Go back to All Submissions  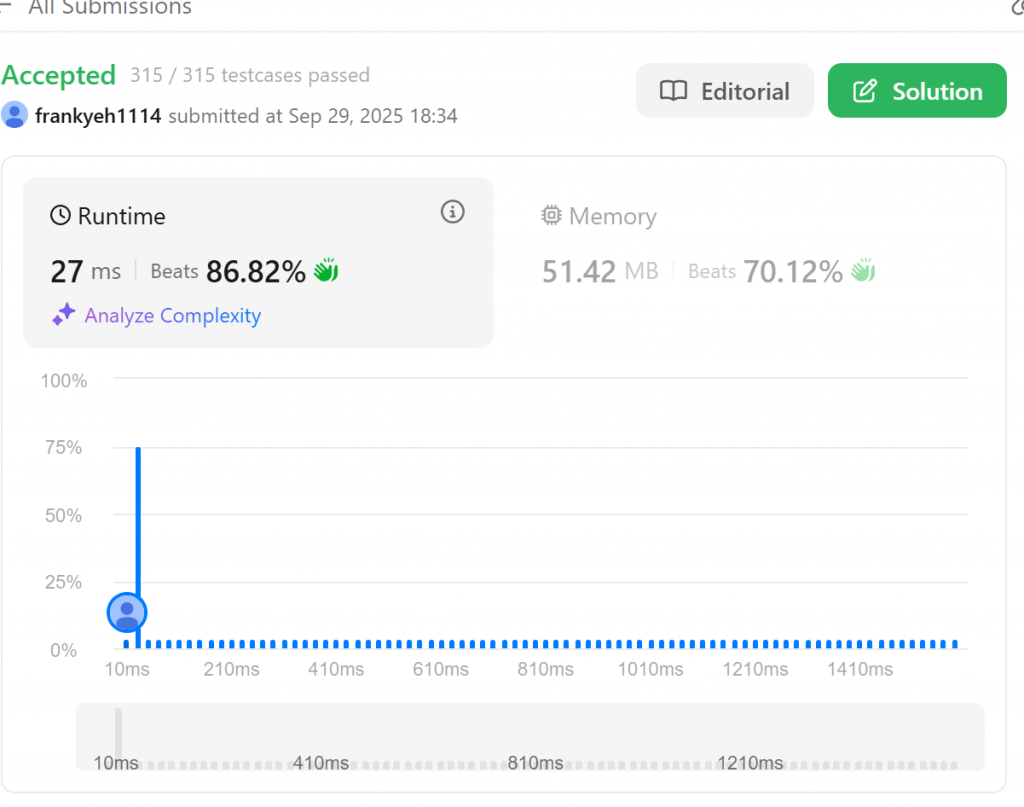(110, 8)
